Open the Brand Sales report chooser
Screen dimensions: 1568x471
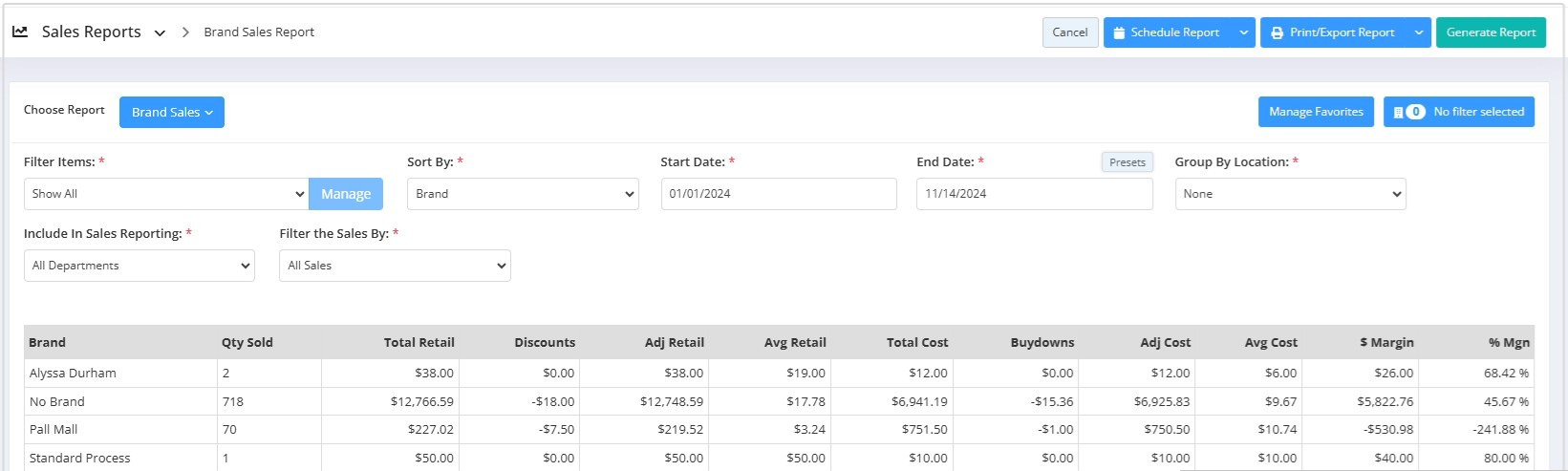coord(172,112)
